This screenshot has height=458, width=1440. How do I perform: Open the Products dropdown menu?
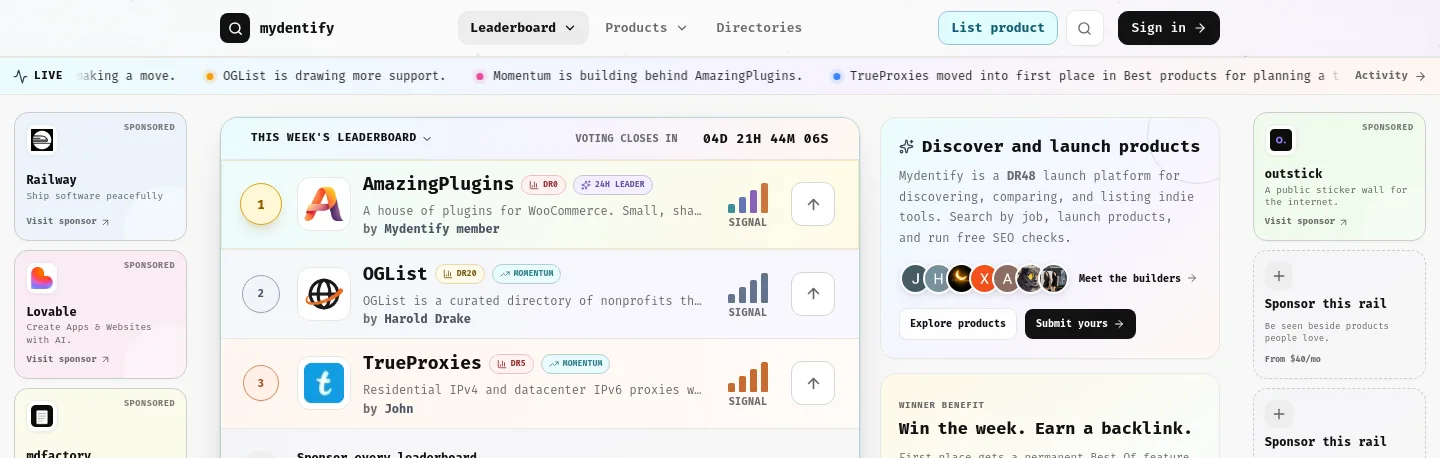tap(646, 28)
